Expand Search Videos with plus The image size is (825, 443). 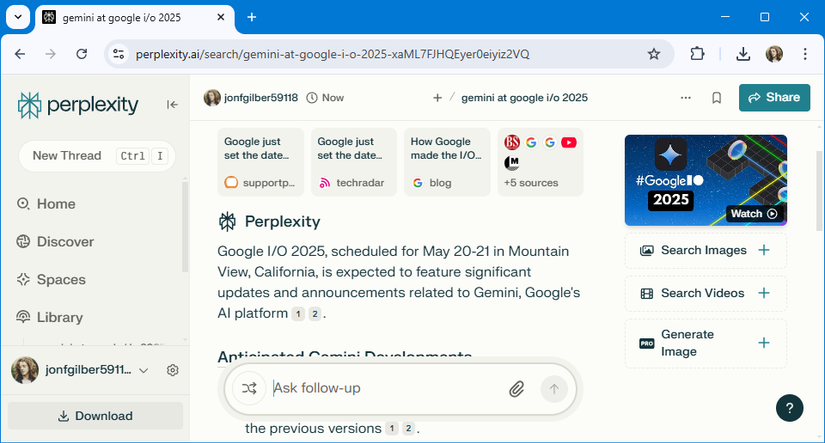pos(764,293)
